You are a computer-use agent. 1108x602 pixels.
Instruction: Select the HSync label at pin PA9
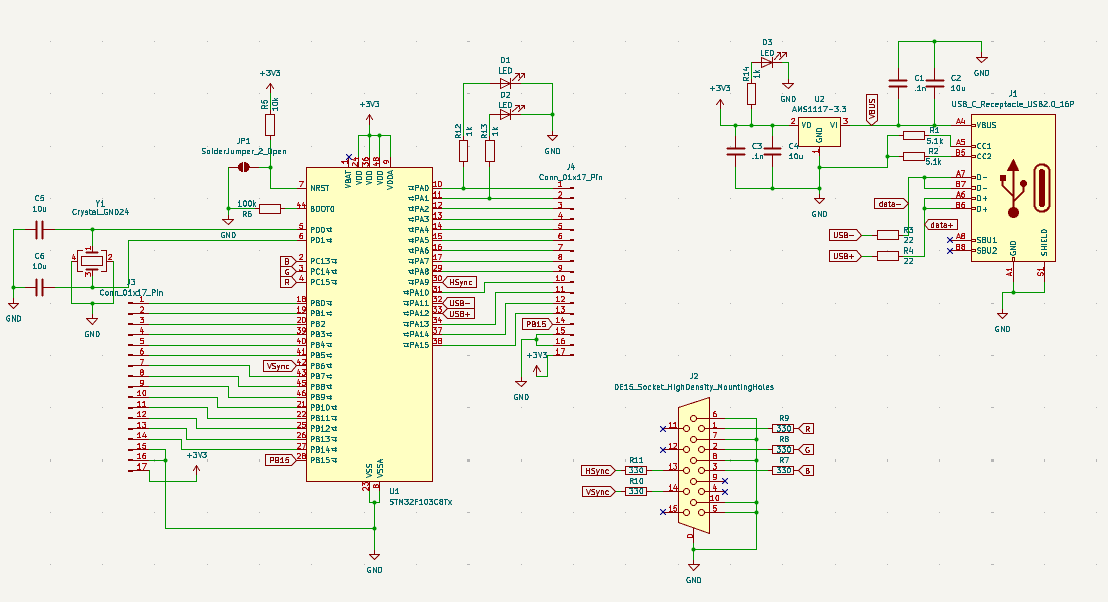(460, 282)
